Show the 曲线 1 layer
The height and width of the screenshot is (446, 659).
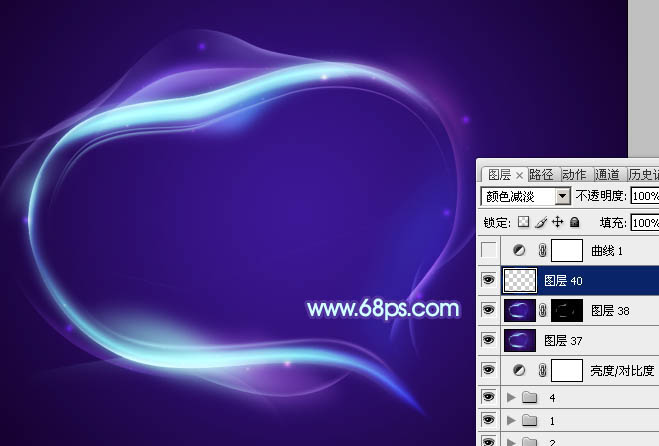488,250
